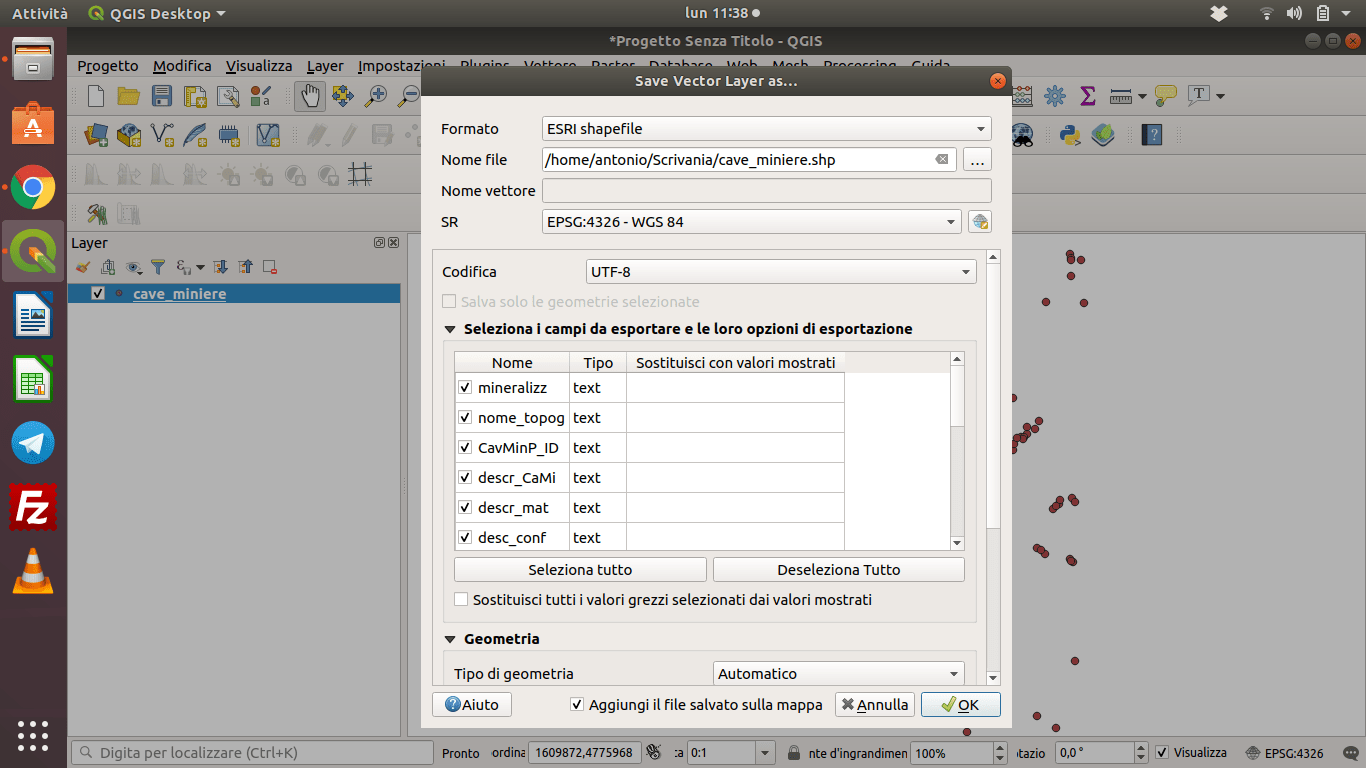Open the Data Source Manager icon
The width and height of the screenshot is (1366, 768).
point(96,134)
